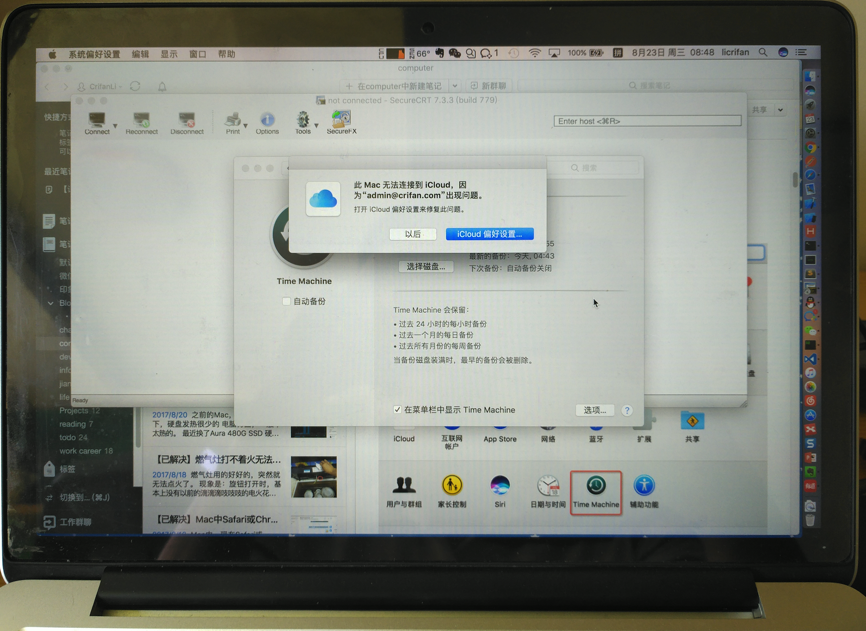
Task: Click the AirPlay display icon in menu bar
Action: point(554,53)
